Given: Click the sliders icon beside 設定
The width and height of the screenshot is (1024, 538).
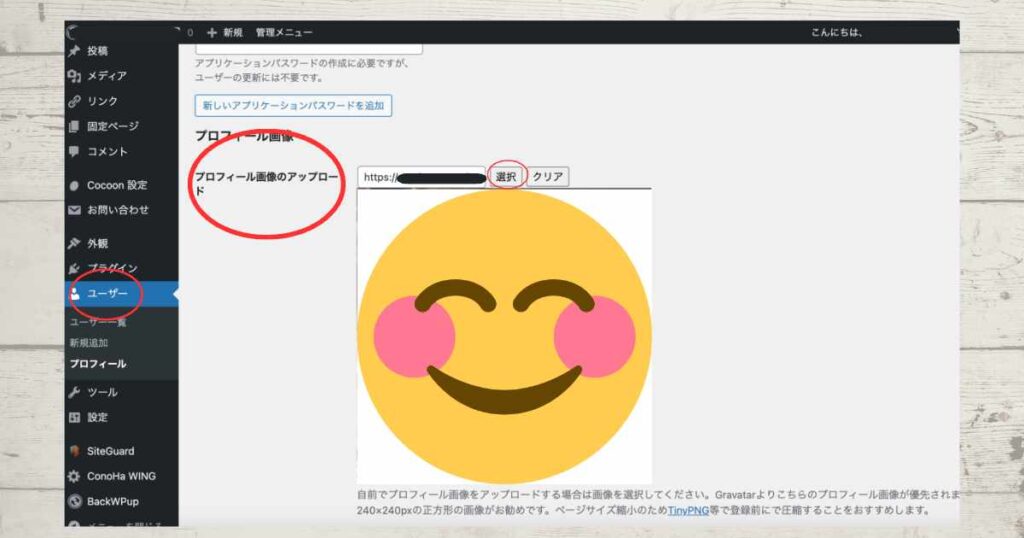Looking at the screenshot, I should 74,417.
